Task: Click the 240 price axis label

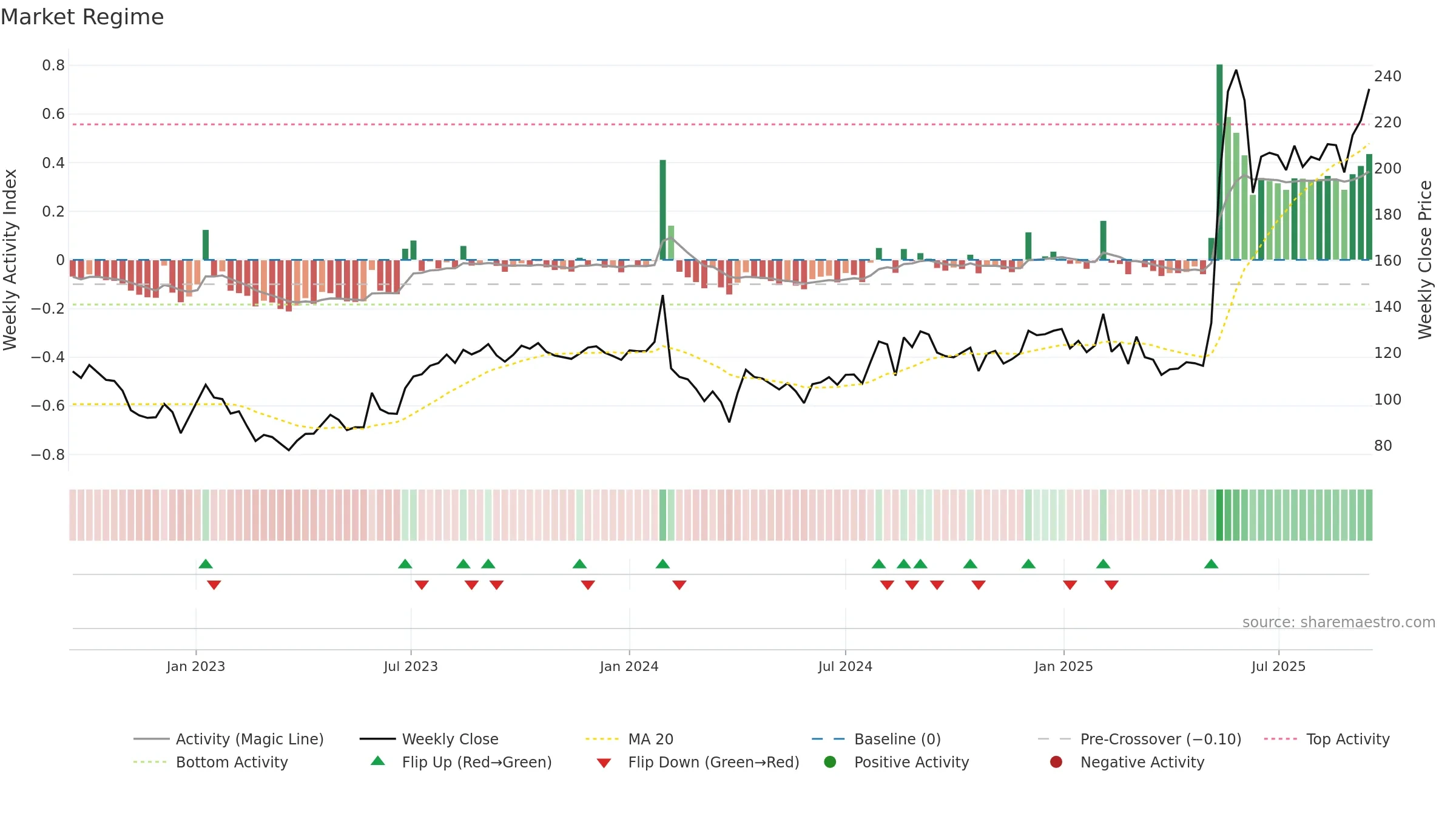Action: click(x=1388, y=76)
